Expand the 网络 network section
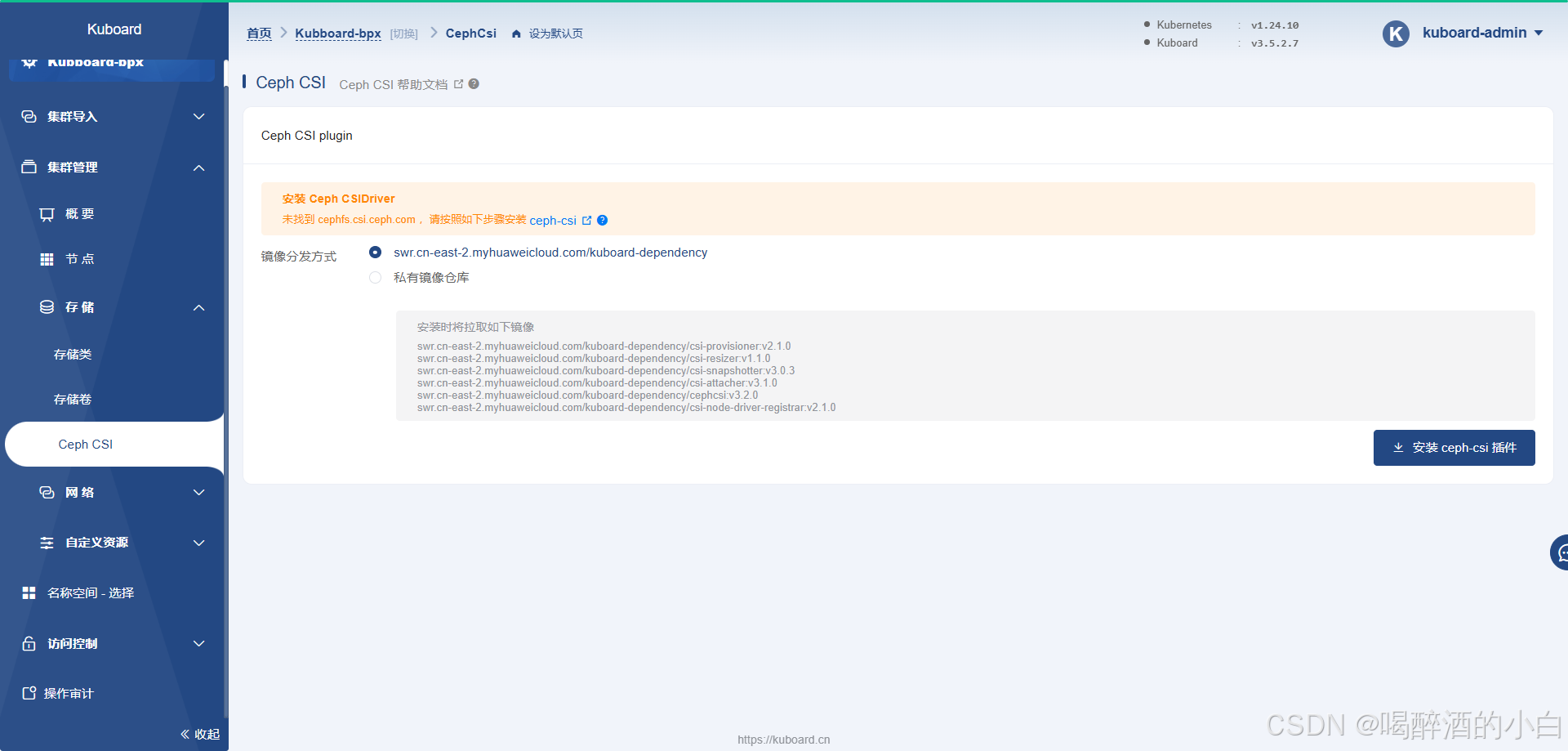Image resolution: width=1568 pixels, height=751 pixels. point(198,493)
